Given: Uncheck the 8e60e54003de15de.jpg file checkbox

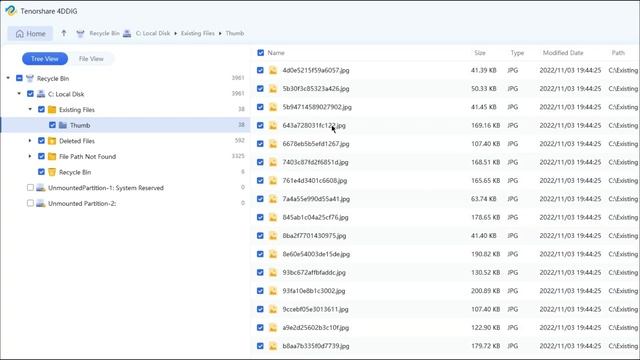Looking at the screenshot, I should pos(260,254).
